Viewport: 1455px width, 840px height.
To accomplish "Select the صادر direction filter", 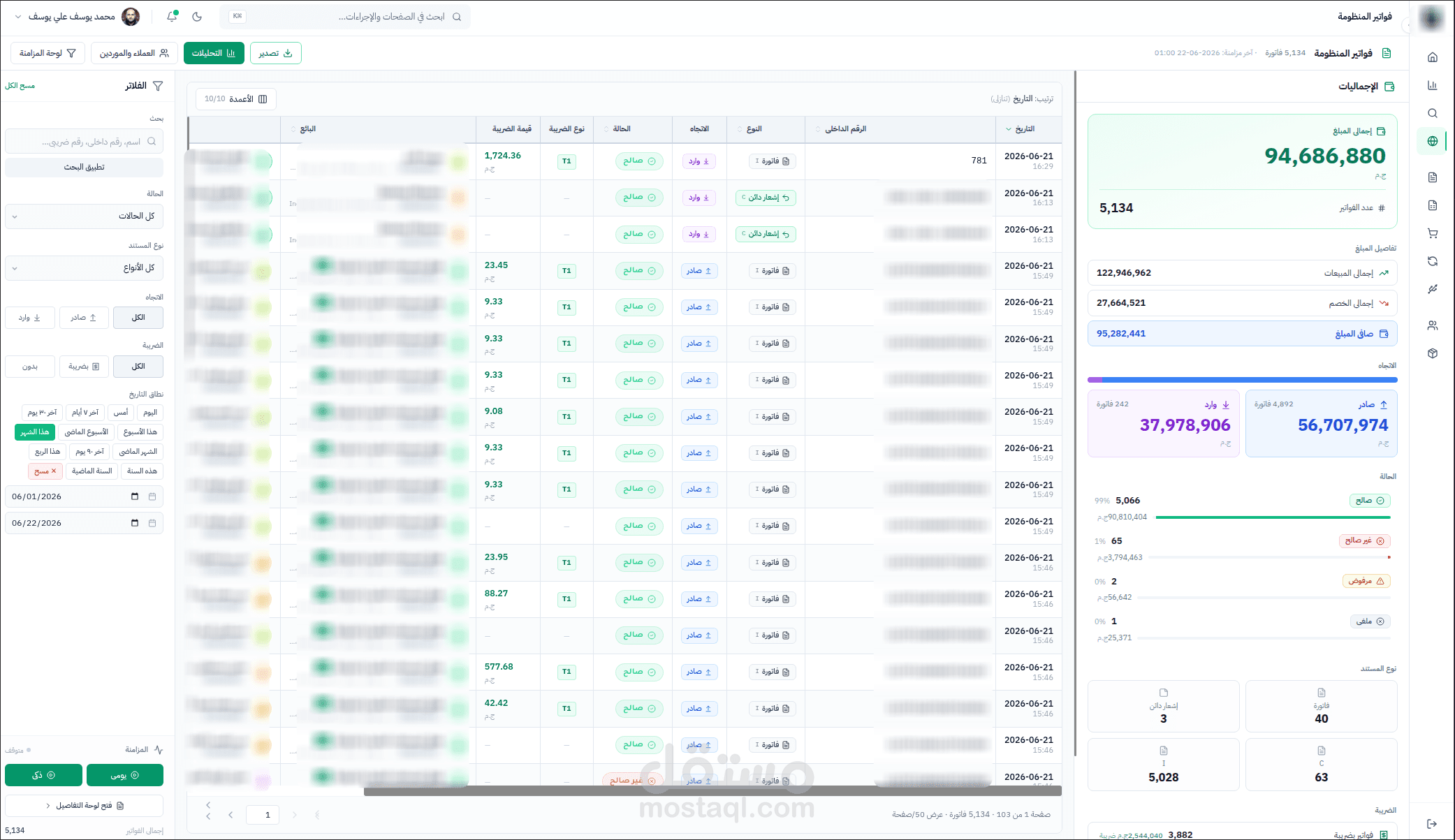I will tap(84, 318).
